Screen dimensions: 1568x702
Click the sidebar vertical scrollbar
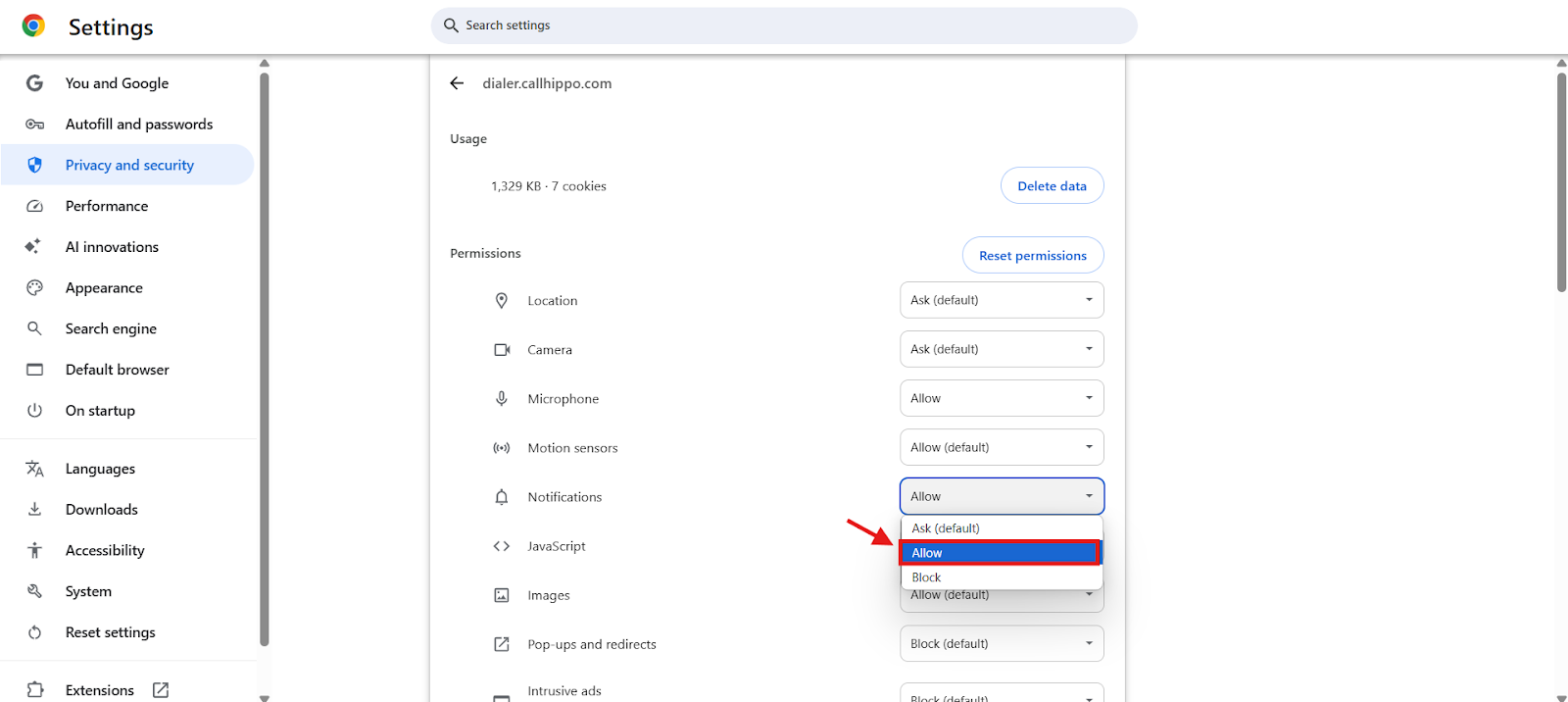tap(264, 358)
